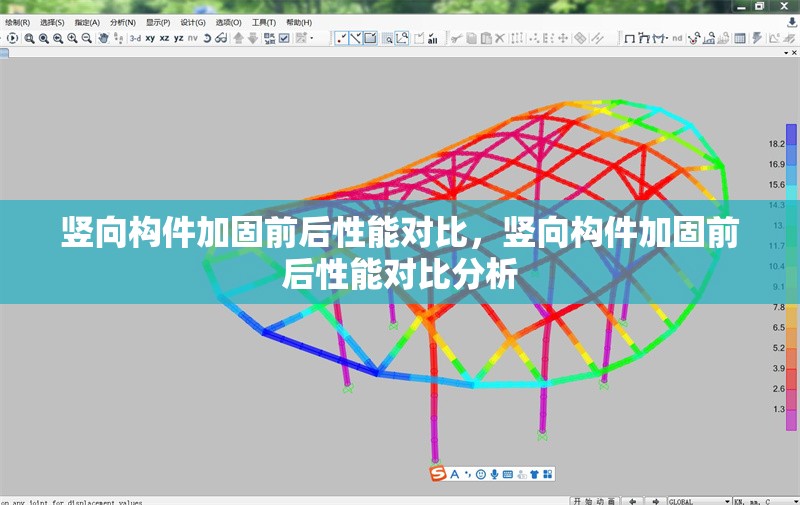
Task: Open the Show Forces/Stresses dropdown icon
Action: [660, 38]
